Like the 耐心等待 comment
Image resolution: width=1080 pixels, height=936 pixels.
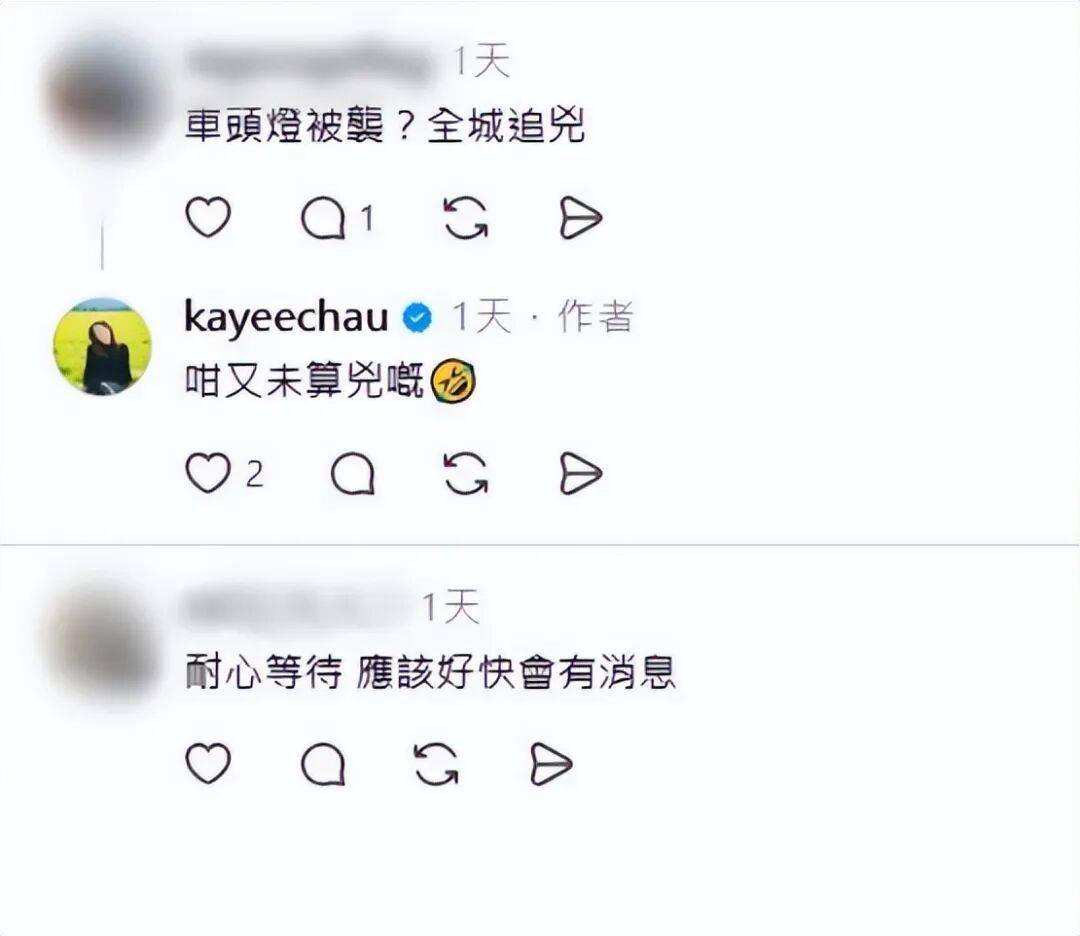[208, 764]
